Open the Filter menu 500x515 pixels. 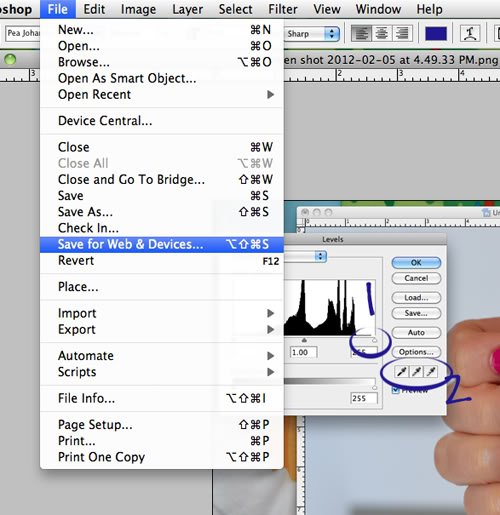[283, 9]
